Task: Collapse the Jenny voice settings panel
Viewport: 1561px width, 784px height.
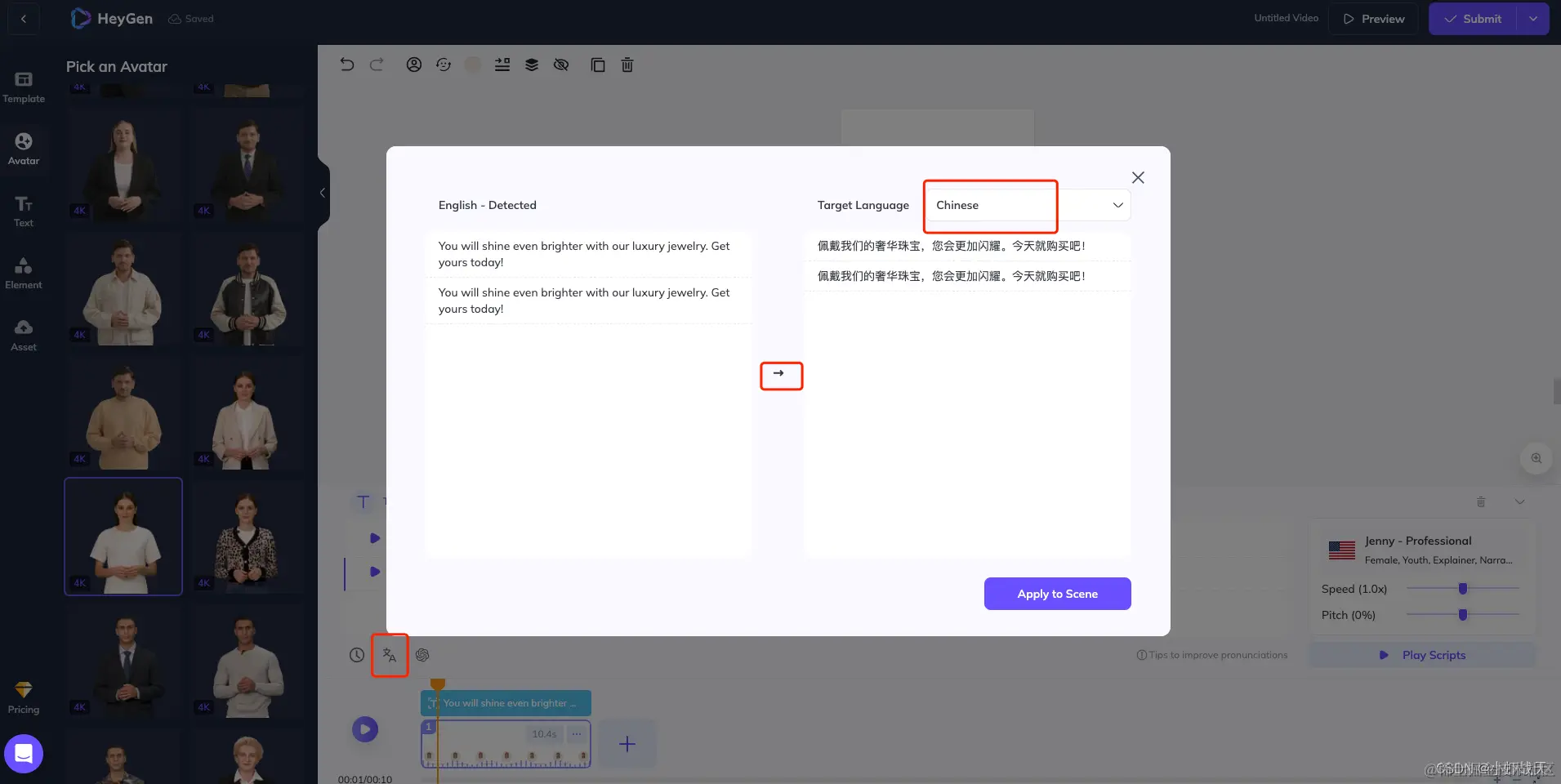Action: (x=1520, y=501)
